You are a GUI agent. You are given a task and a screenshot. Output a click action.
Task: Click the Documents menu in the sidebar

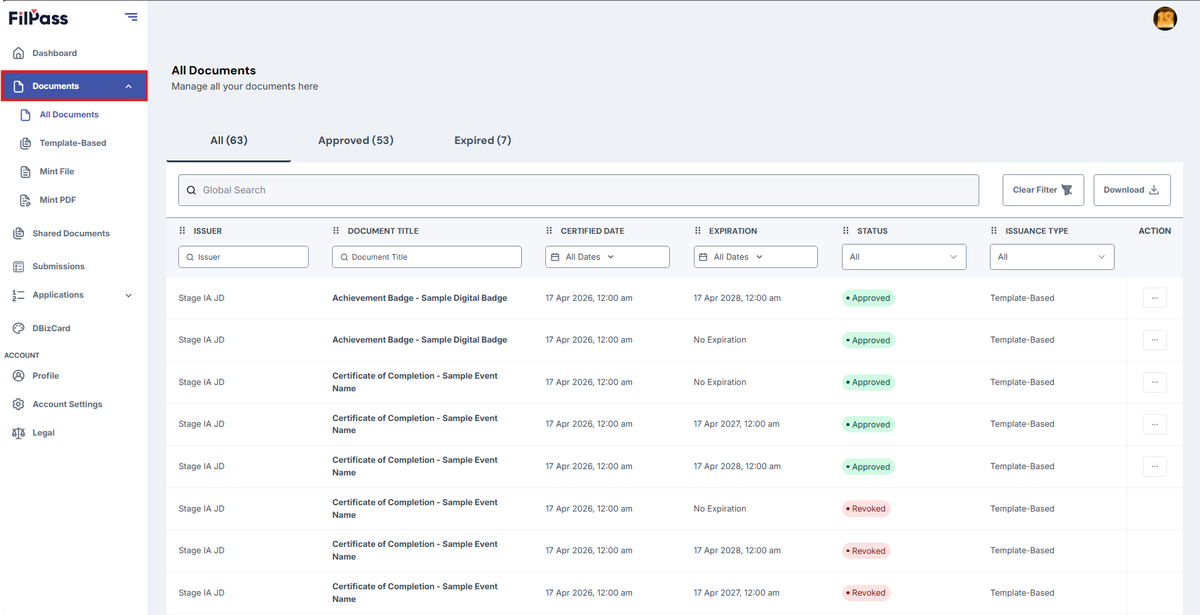[74, 86]
